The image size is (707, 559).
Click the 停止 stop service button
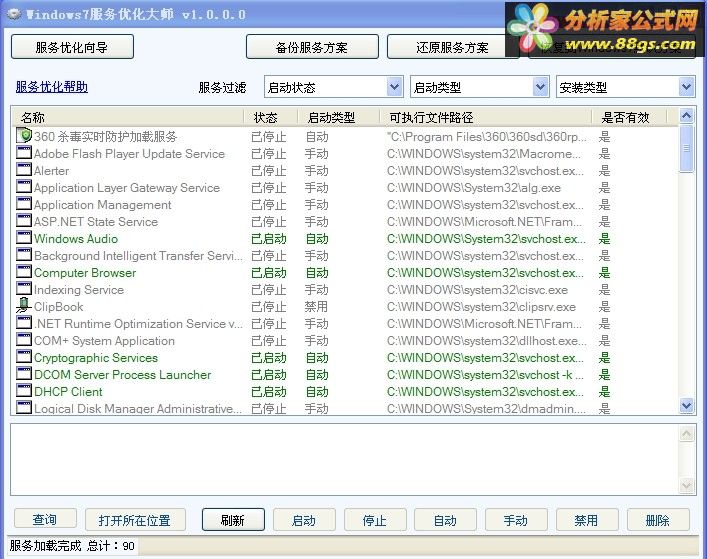[x=375, y=520]
